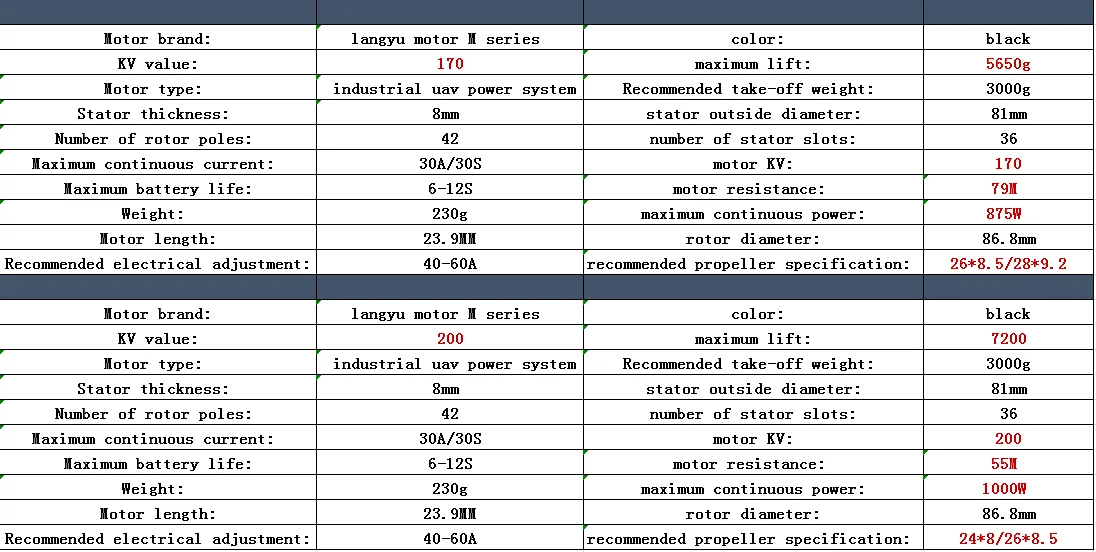This screenshot has height=552, width=1096.
Task: Select the '7200' maximum lift cell
Action: tap(1009, 339)
